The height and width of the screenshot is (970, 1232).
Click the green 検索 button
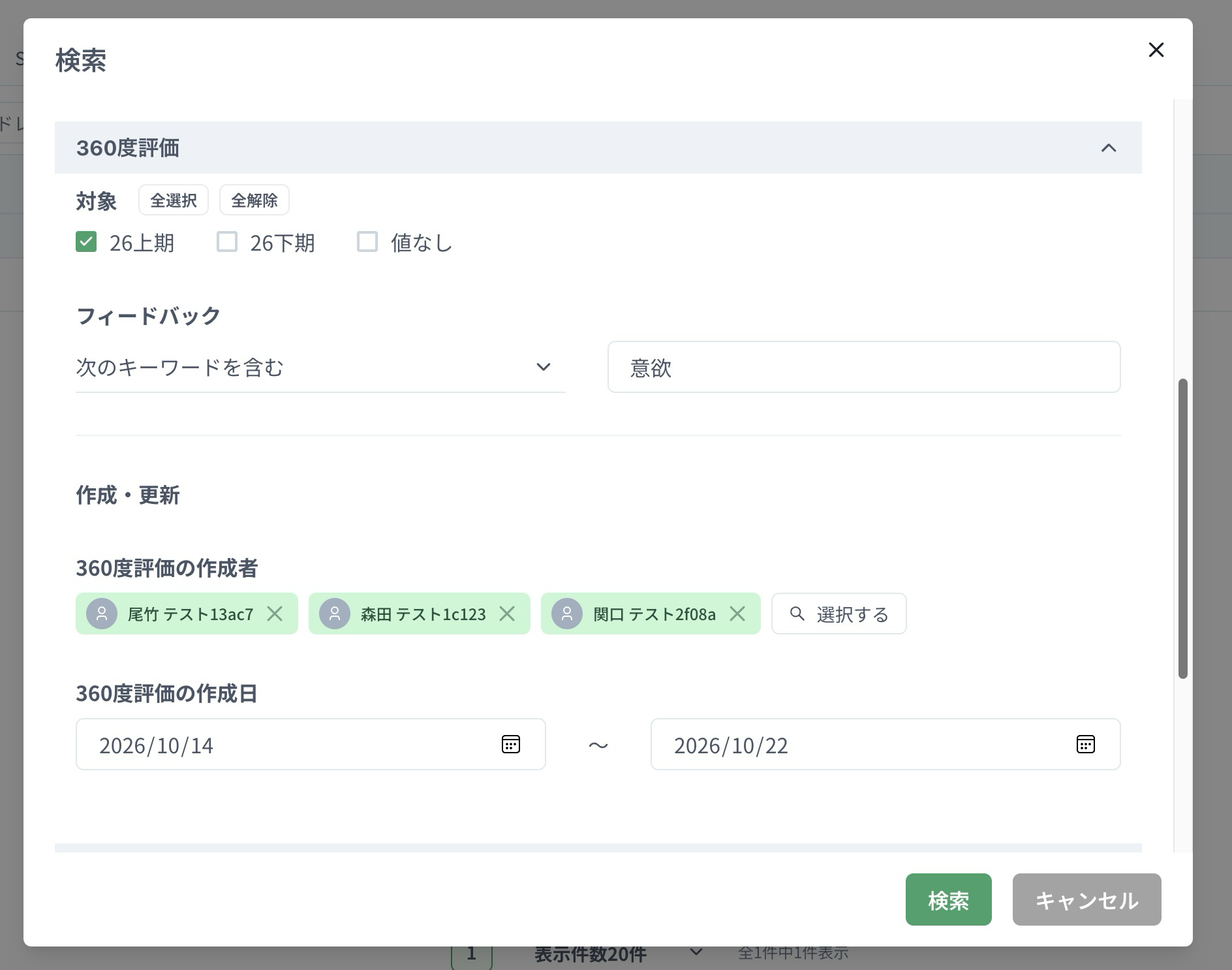tap(949, 900)
